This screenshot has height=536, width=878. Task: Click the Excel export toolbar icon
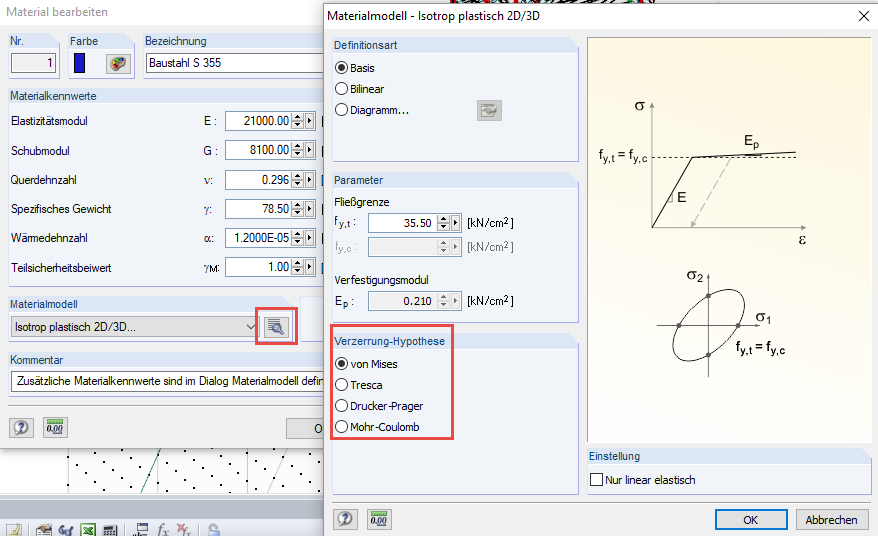pyautogui.click(x=88, y=530)
